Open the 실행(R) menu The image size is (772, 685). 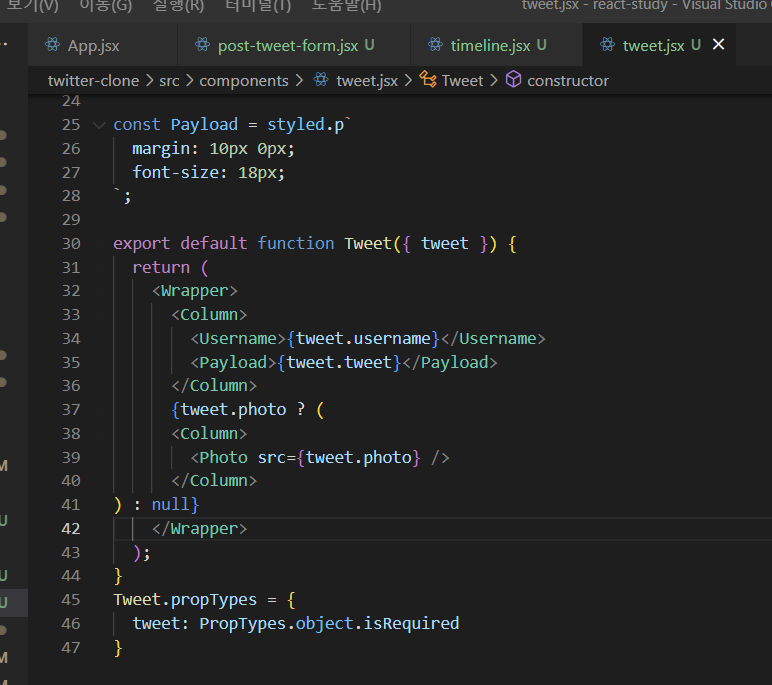[x=178, y=5]
